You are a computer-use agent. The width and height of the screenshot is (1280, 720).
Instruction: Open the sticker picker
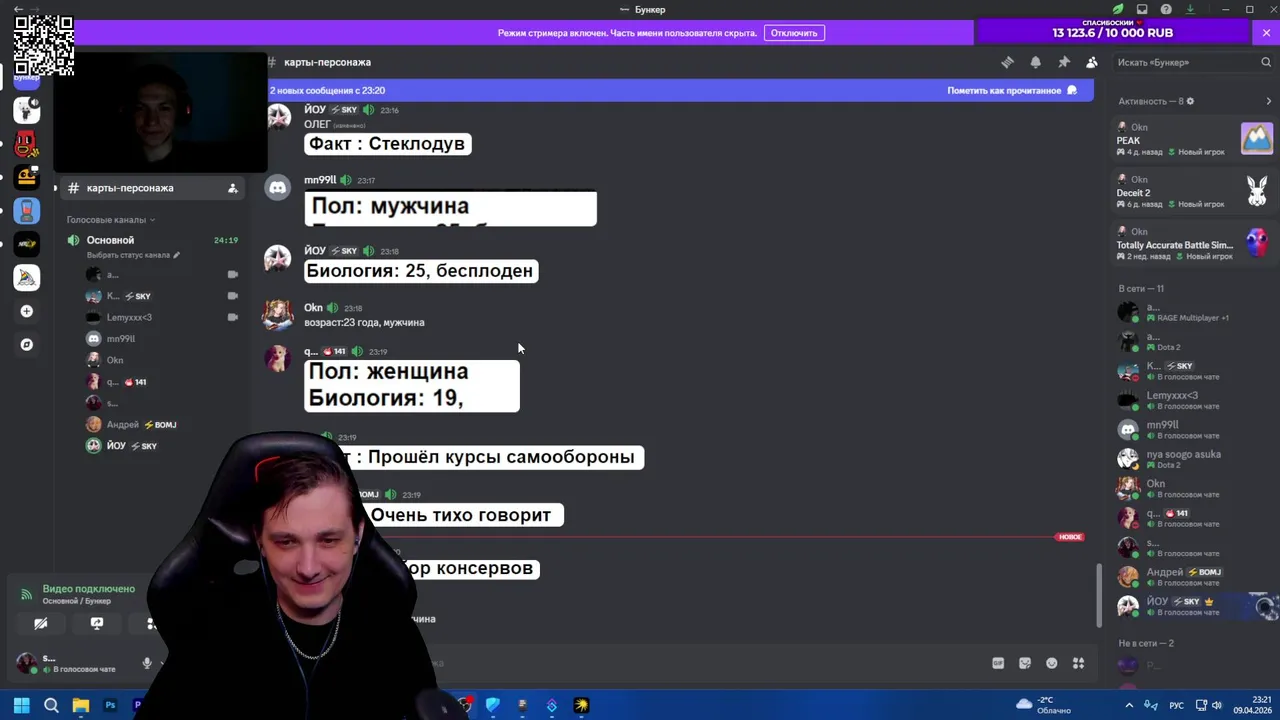tap(1025, 663)
